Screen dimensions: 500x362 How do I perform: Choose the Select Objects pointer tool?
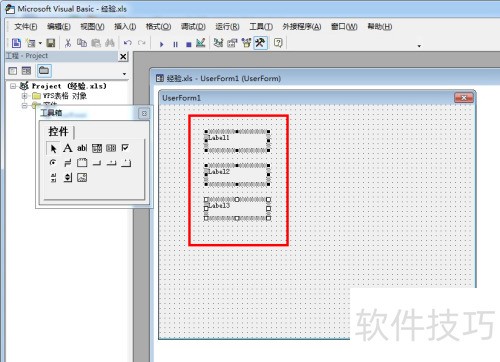(x=53, y=148)
